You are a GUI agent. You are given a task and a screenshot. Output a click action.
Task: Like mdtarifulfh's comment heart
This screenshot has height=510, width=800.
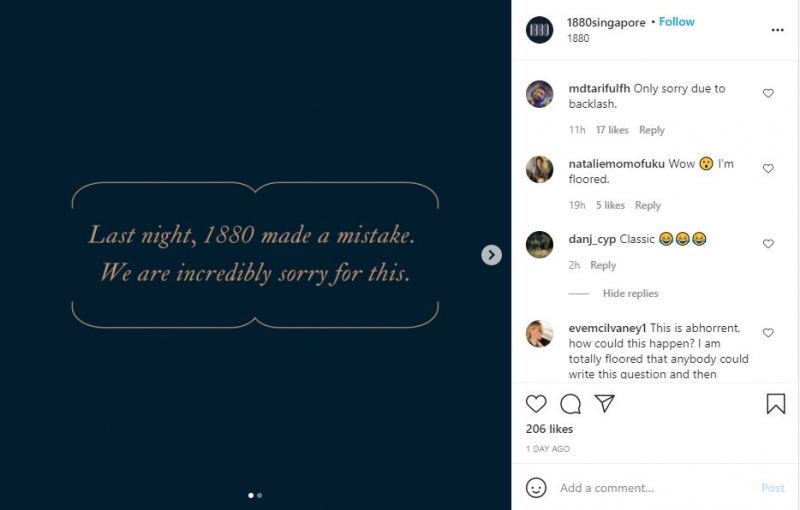(x=768, y=93)
